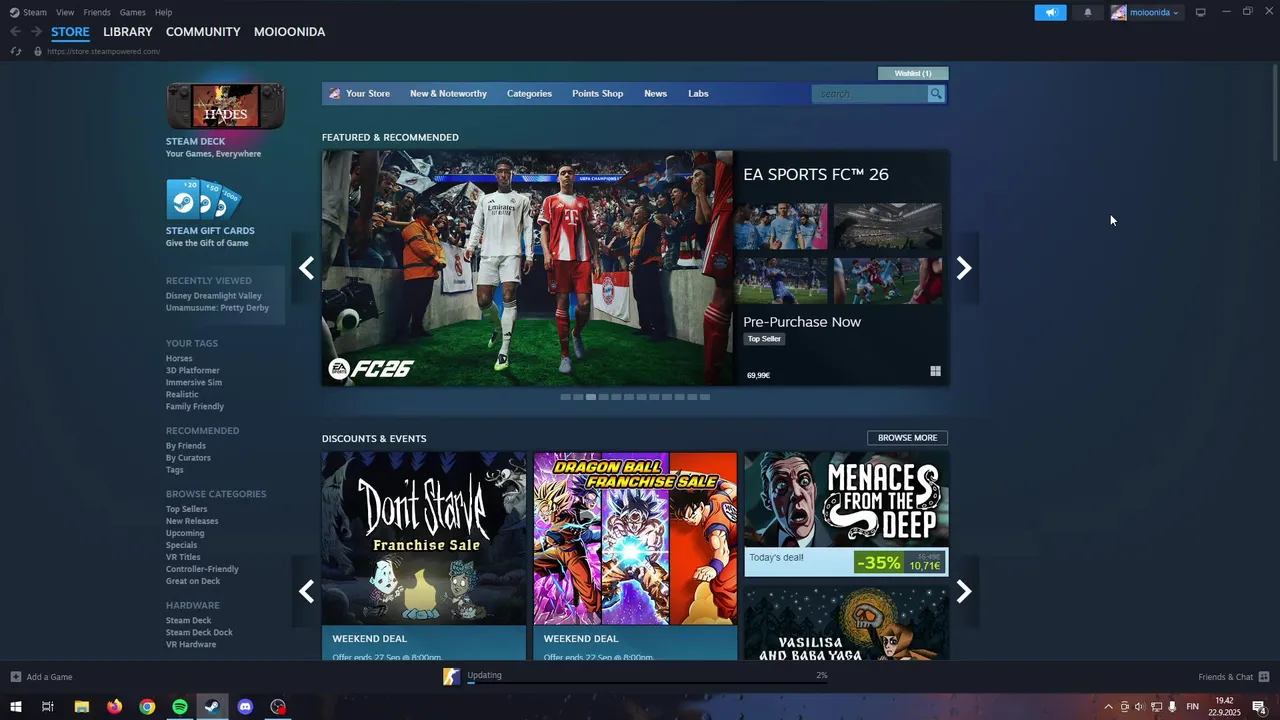Open Discord from the taskbar
Screen dimensions: 1280x720
pyautogui.click(x=245, y=707)
